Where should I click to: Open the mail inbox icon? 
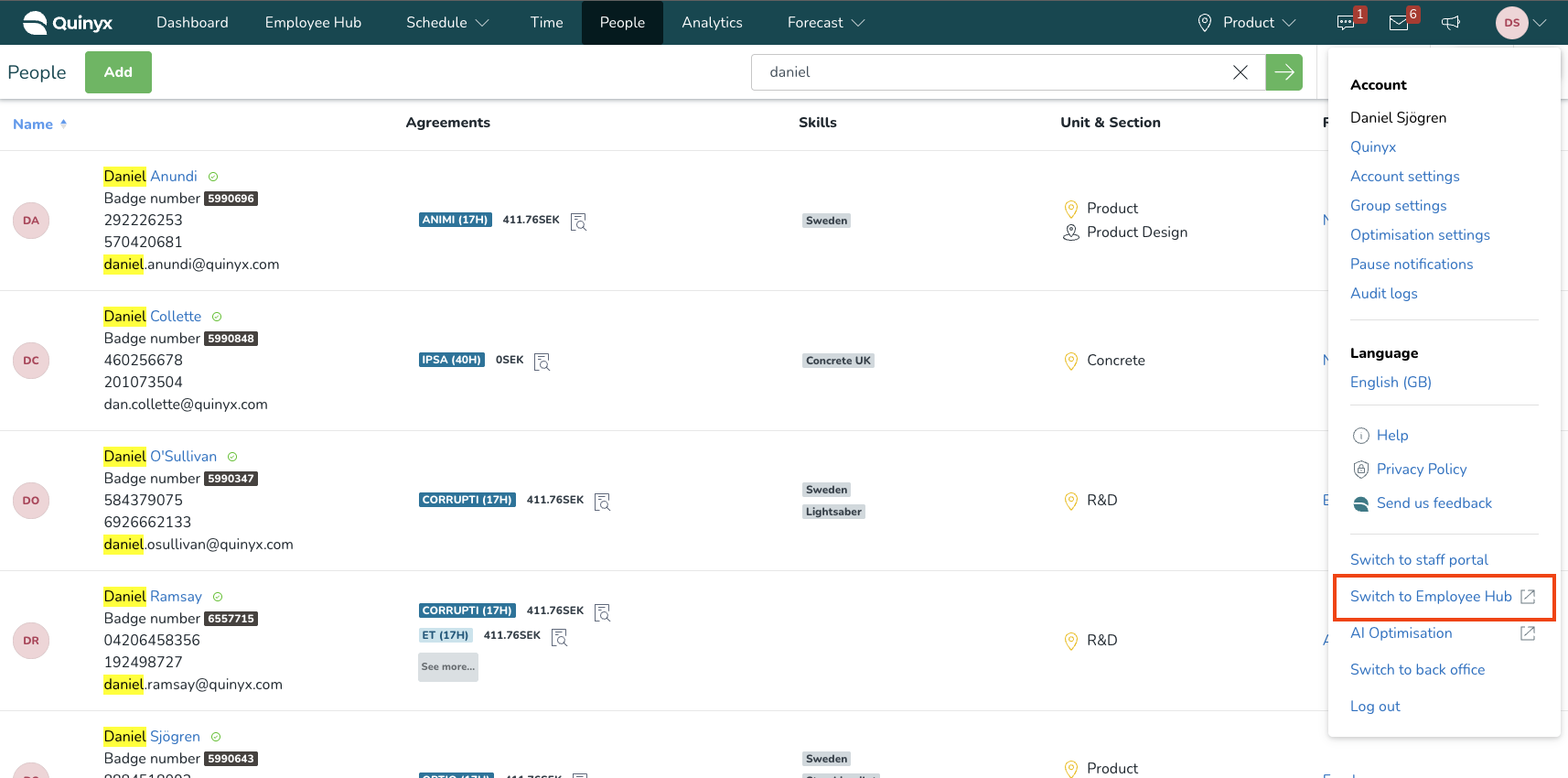(1399, 23)
